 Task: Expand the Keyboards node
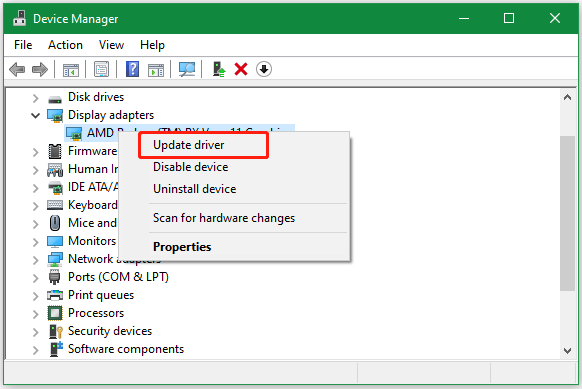(x=35, y=206)
